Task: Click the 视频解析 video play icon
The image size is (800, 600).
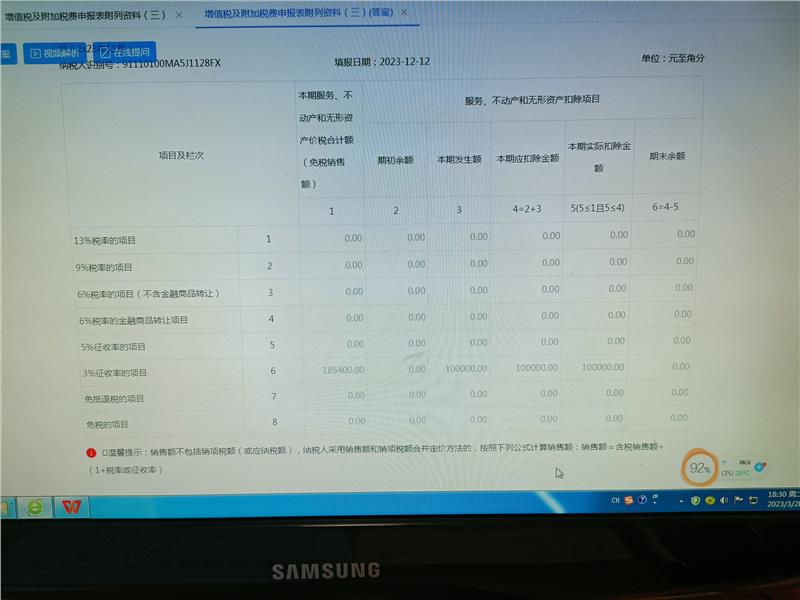Action: [35, 53]
